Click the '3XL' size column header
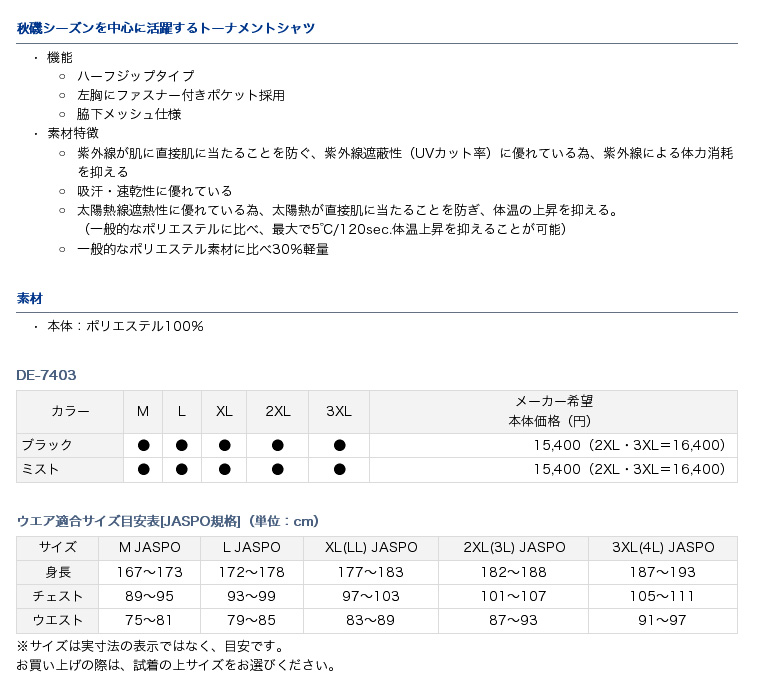This screenshot has width=760, height=691. point(339,411)
